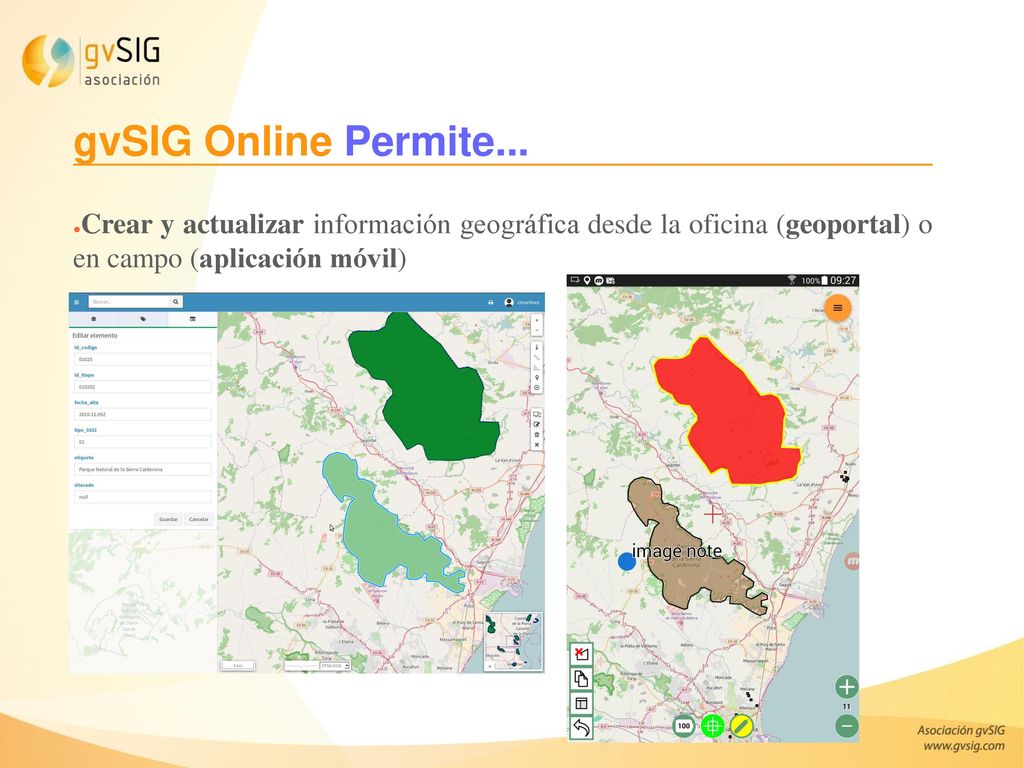Click the www.gvsig.com link
The width and height of the screenshot is (1024, 768).
click(963, 746)
